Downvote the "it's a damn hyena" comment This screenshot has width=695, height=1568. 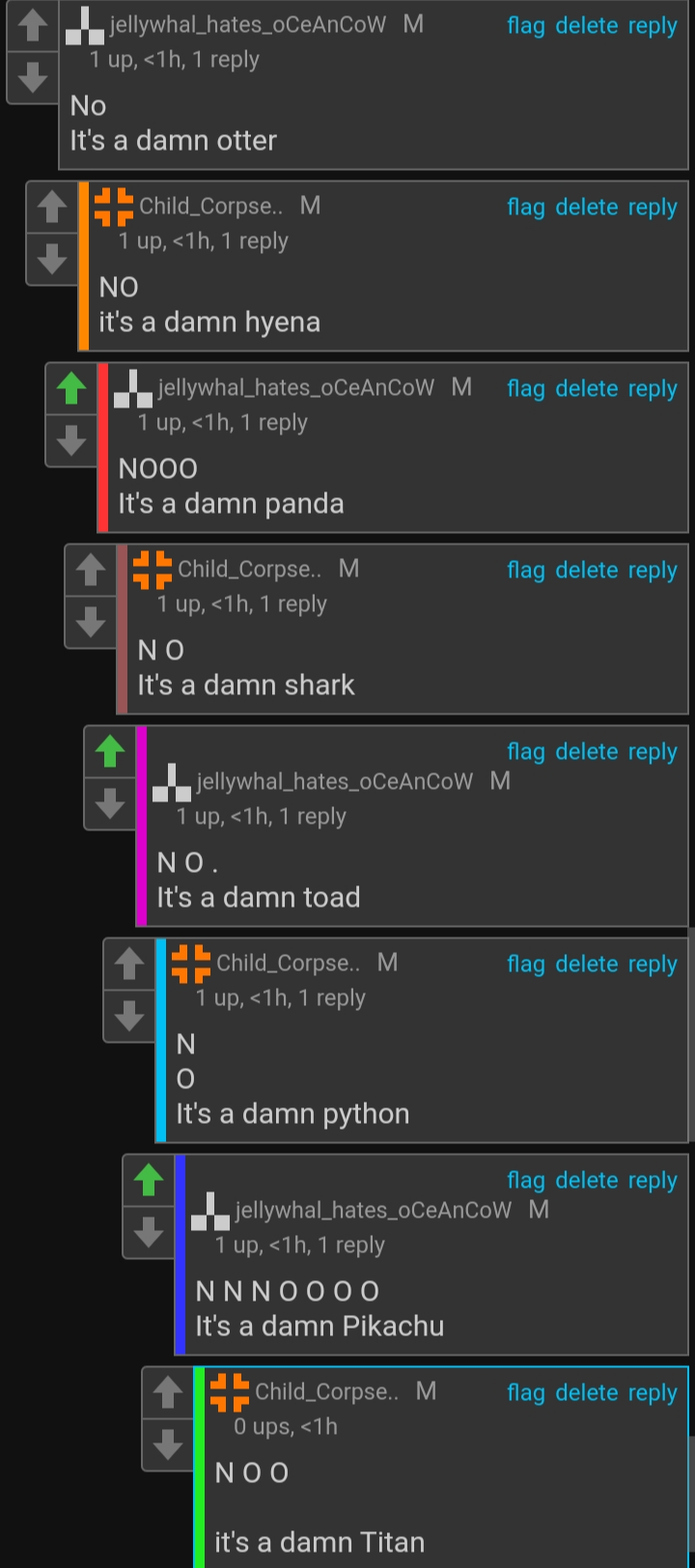52,259
